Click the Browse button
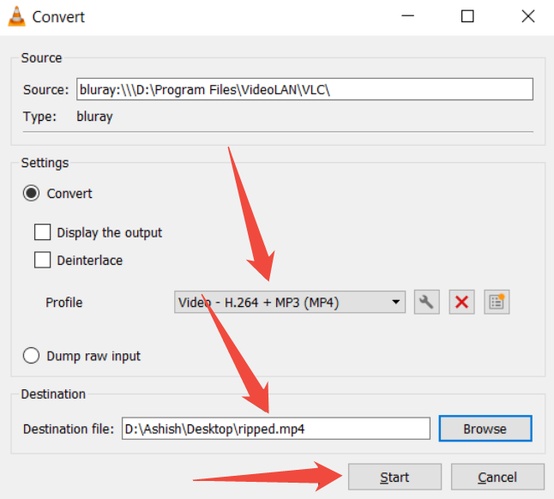Image resolution: width=554 pixels, height=499 pixels. click(x=485, y=429)
